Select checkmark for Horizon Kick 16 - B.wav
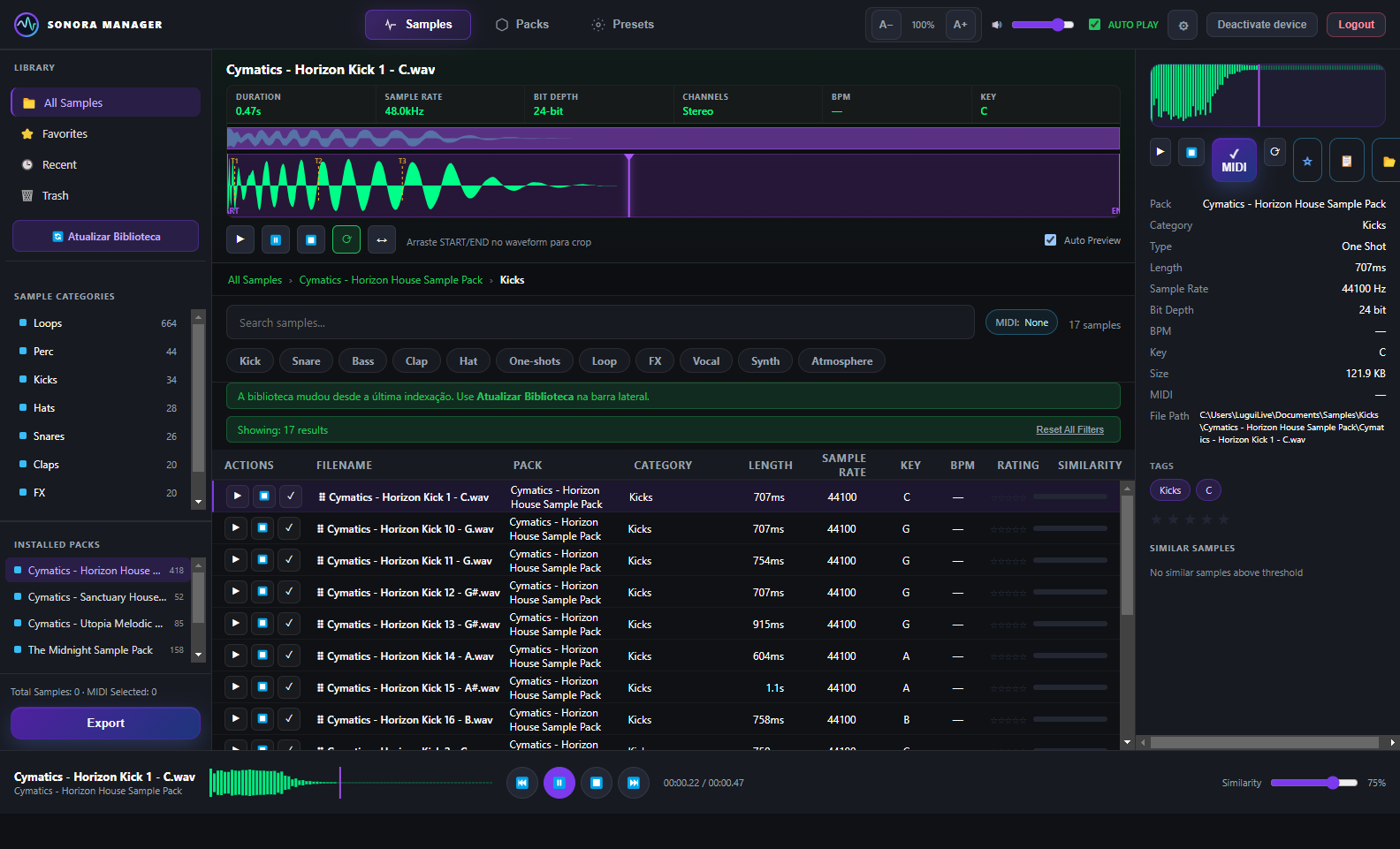The height and width of the screenshot is (849, 1400). click(289, 719)
